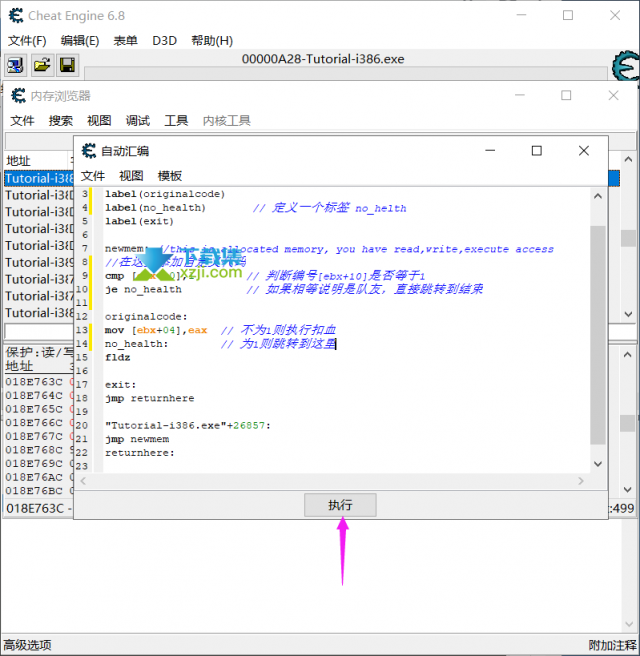
Task: Click the 执行 execute button
Action: click(x=340, y=505)
